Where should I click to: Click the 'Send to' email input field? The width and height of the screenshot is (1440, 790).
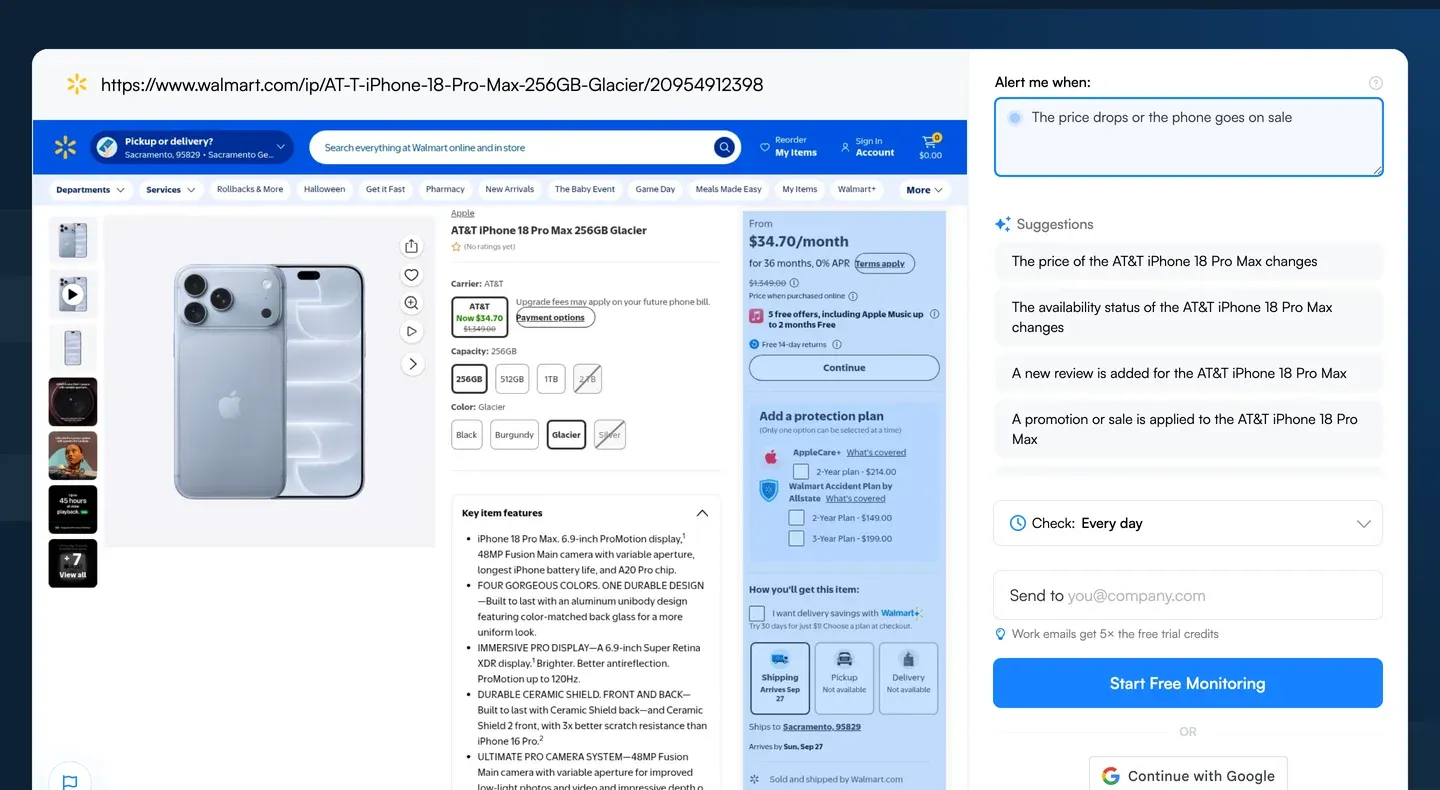coord(1188,595)
